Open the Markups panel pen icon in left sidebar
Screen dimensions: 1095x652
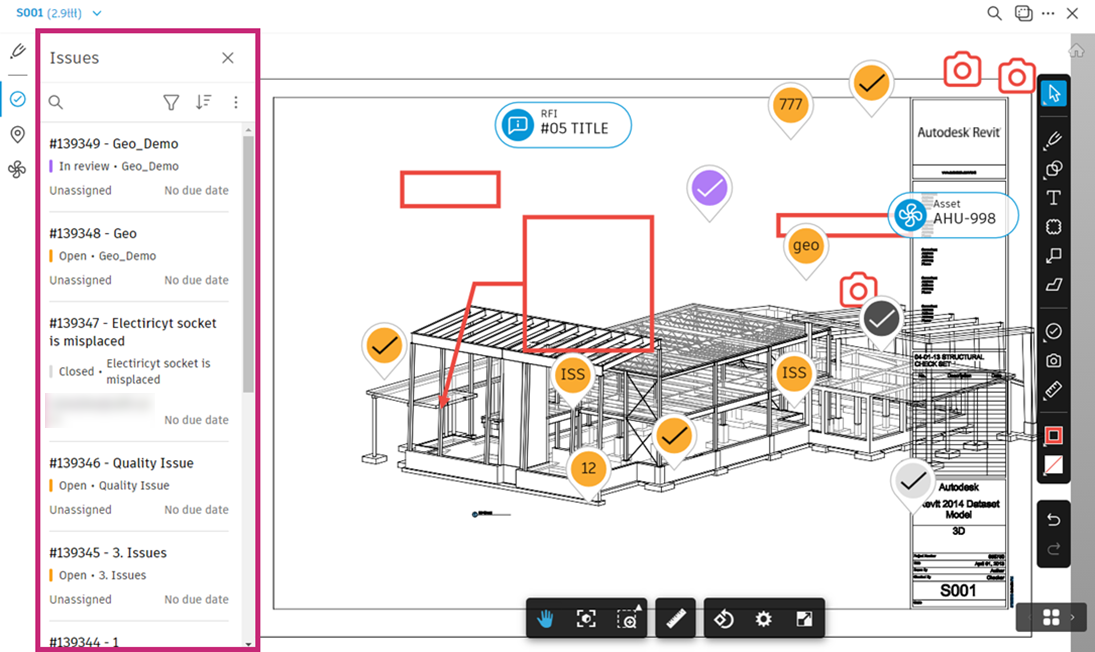pyautogui.click(x=18, y=51)
